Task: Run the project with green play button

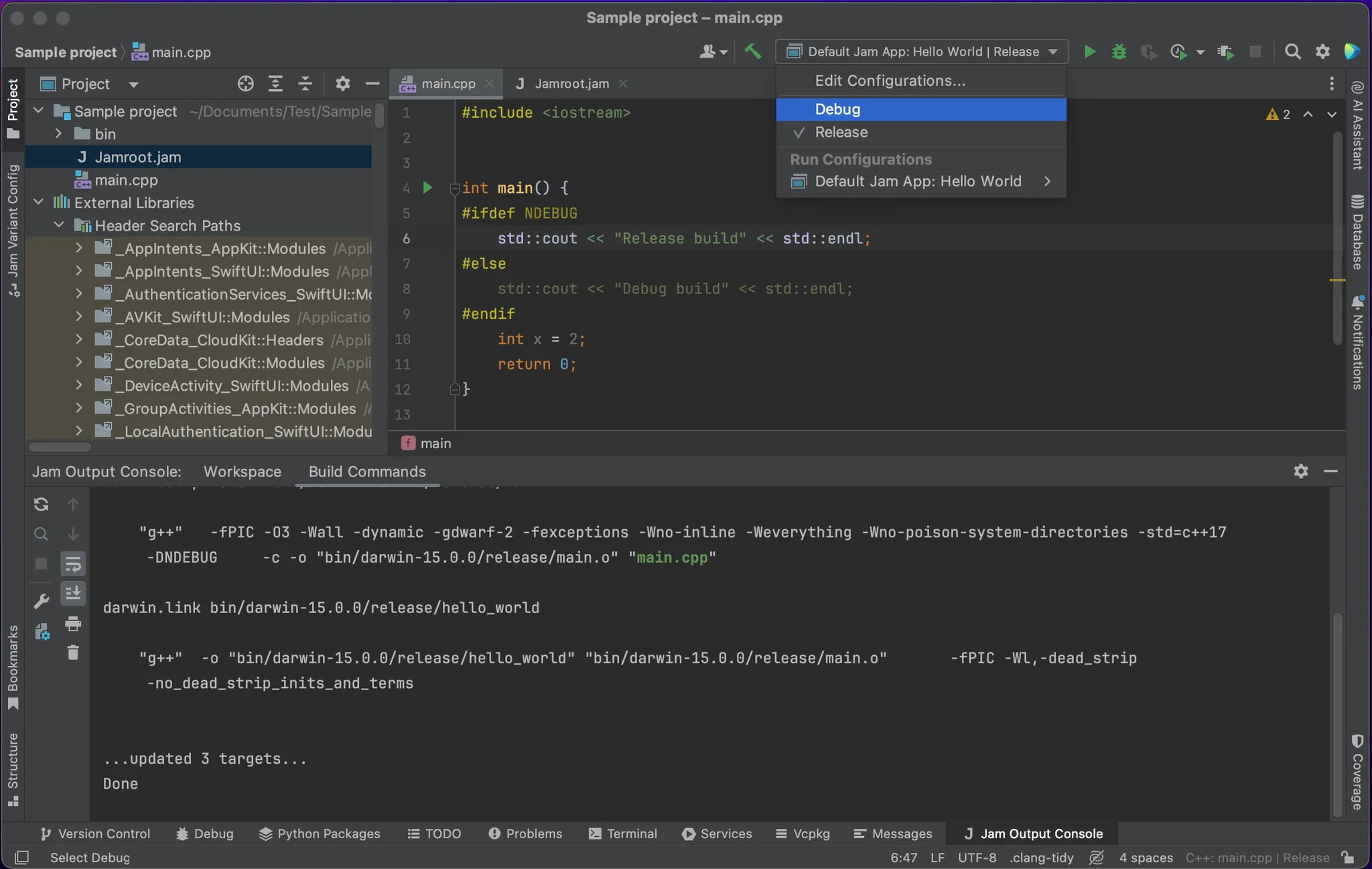Action: coord(1090,52)
